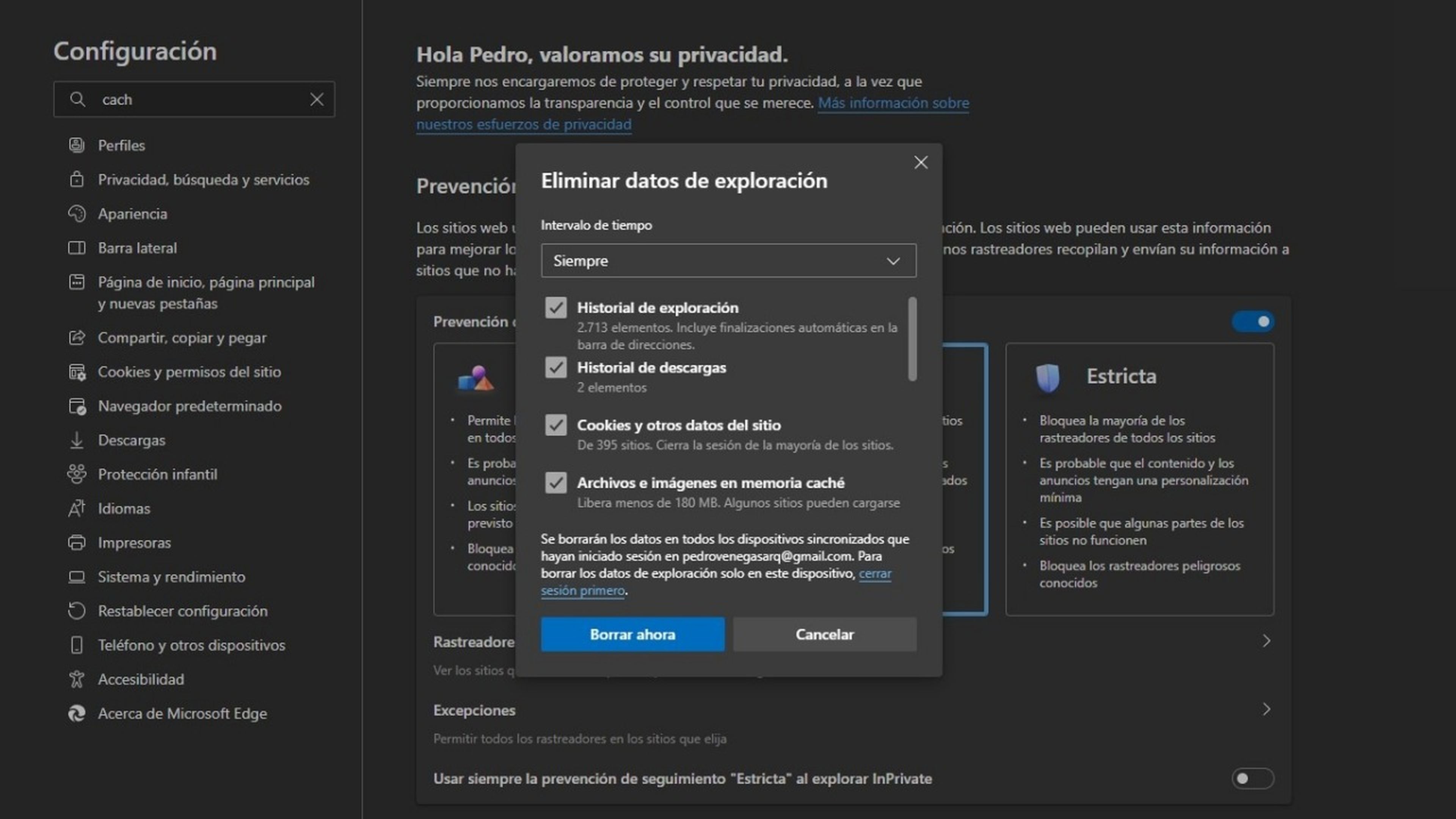
Task: Click the Idiomas language icon
Action: click(77, 508)
